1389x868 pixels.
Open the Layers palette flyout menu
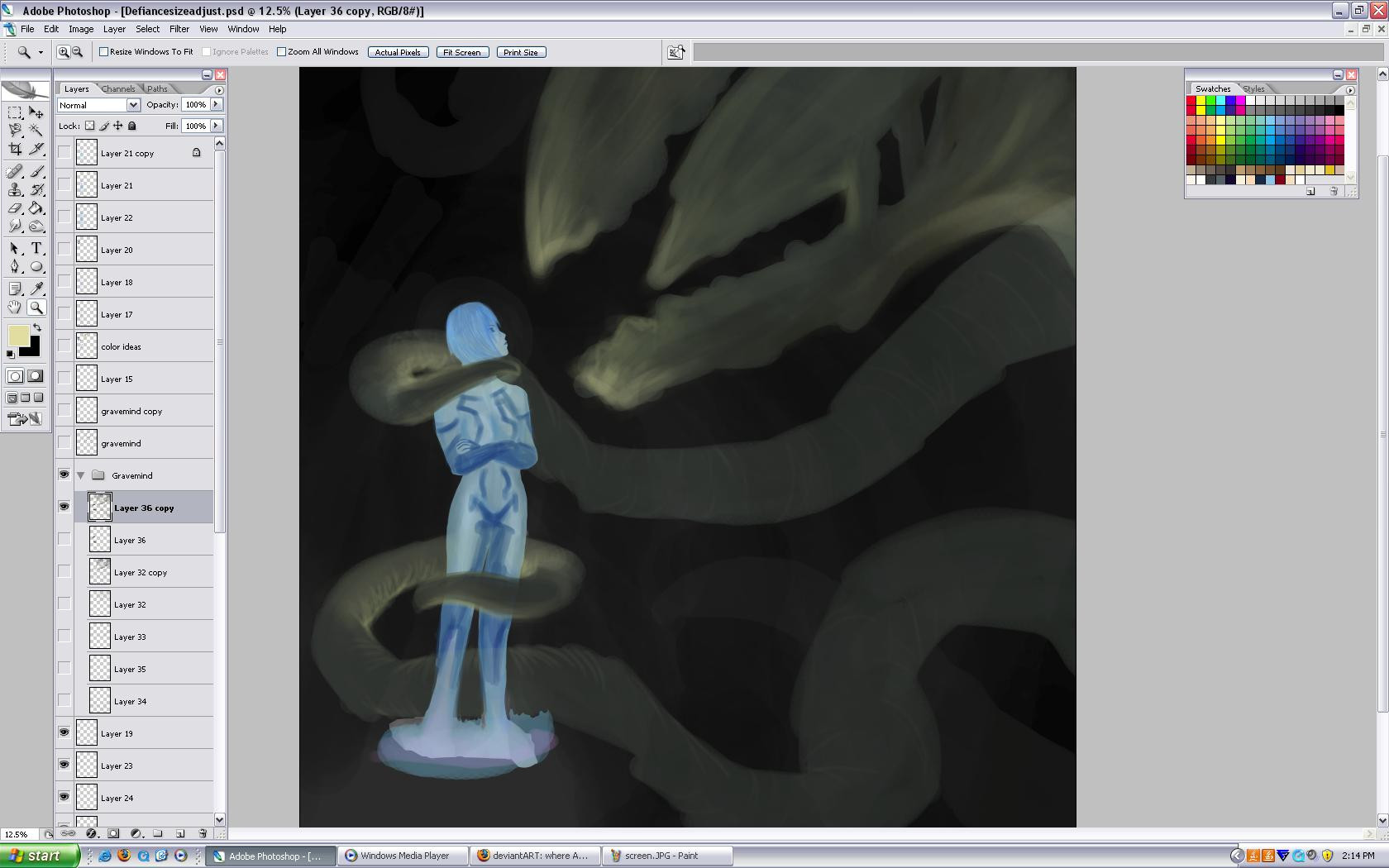(219, 89)
